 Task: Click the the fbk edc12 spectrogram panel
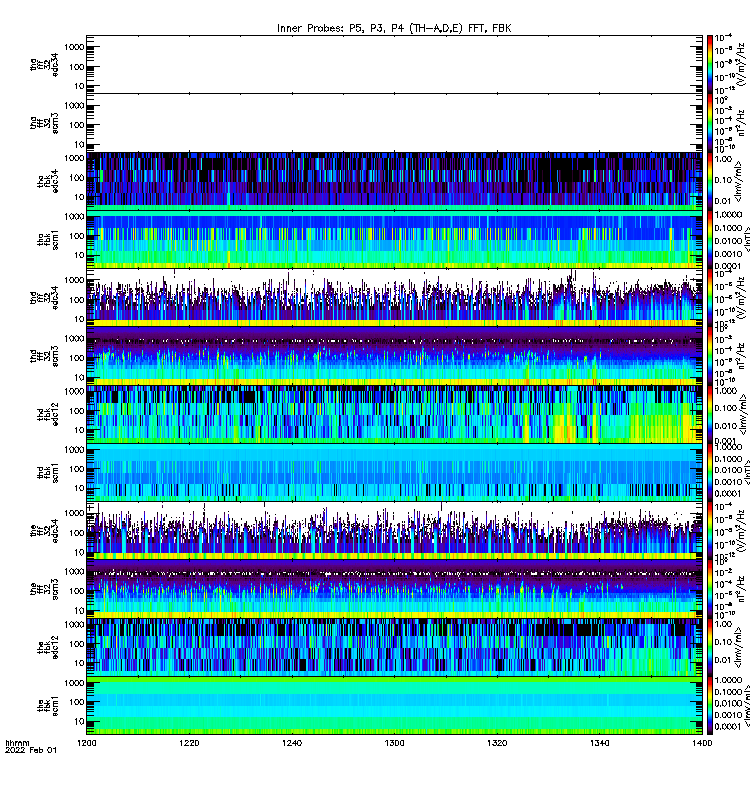pos(394,648)
